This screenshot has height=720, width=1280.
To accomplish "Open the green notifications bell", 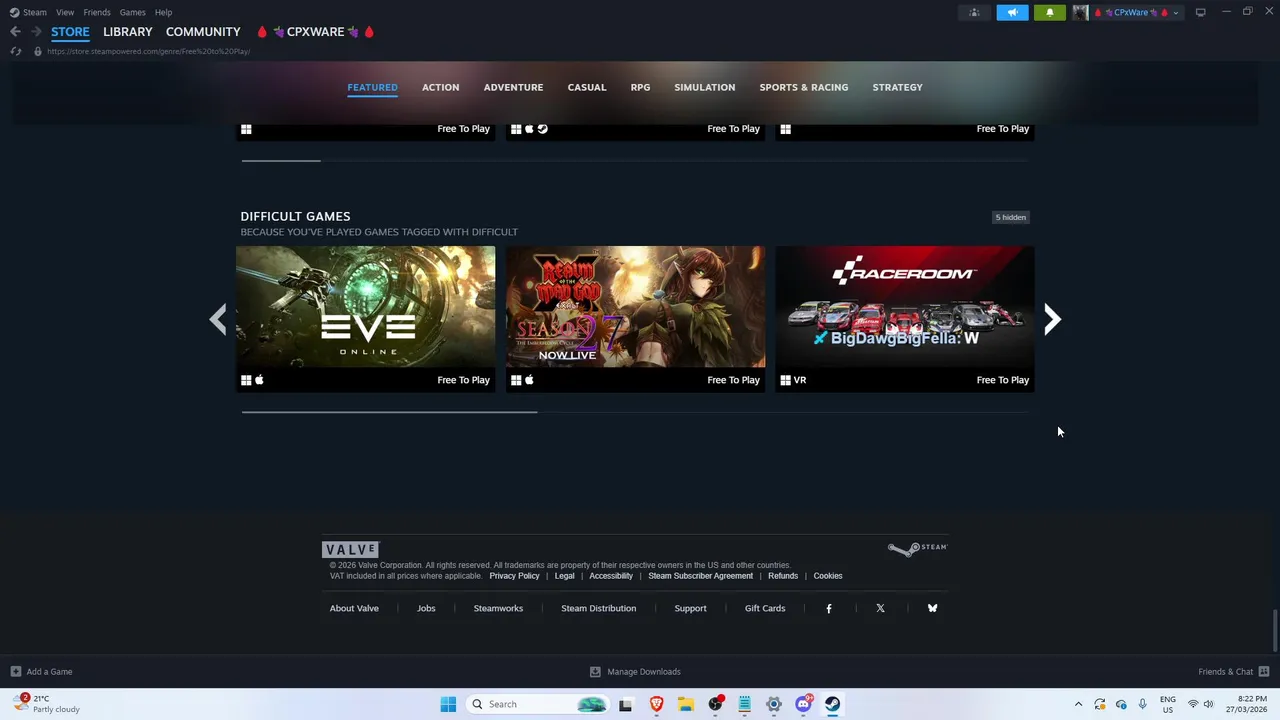I will coord(1050,13).
